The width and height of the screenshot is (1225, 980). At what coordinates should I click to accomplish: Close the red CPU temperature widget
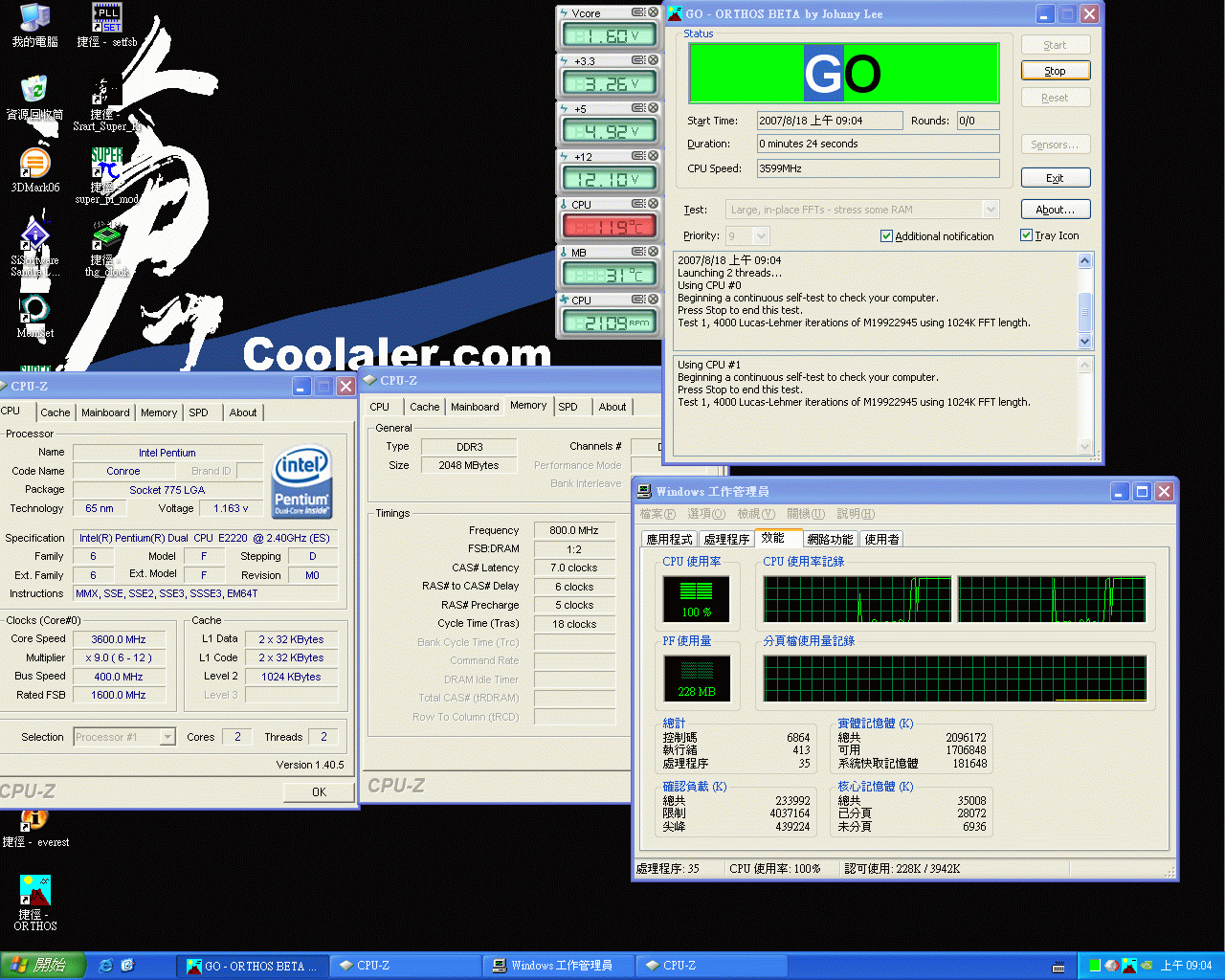[654, 204]
